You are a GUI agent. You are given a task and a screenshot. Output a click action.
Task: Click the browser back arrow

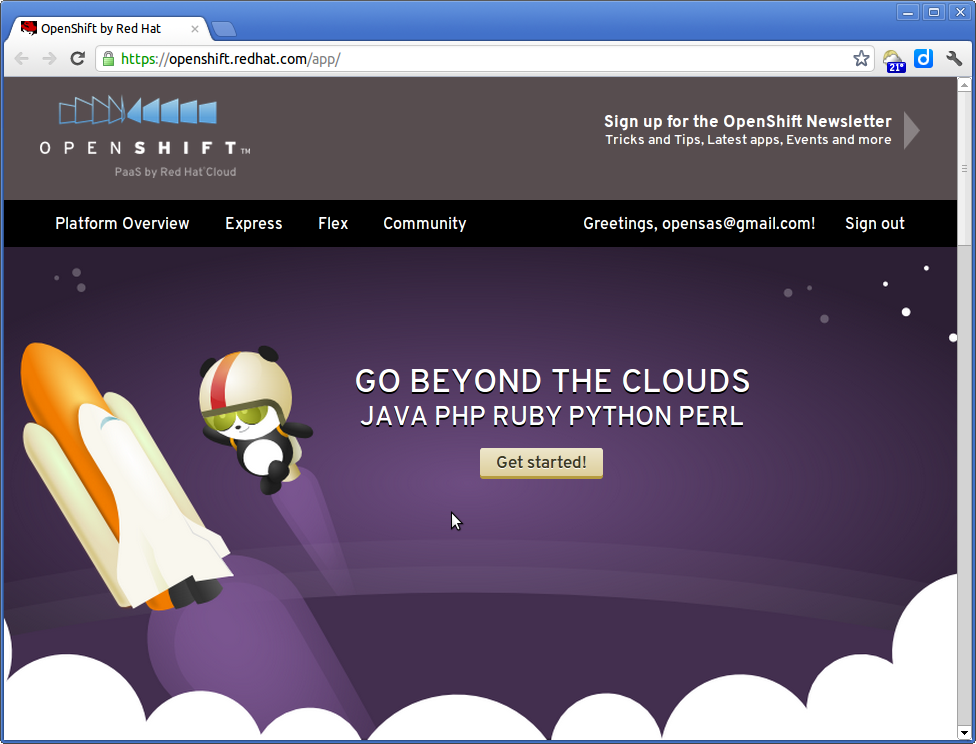(x=21, y=59)
